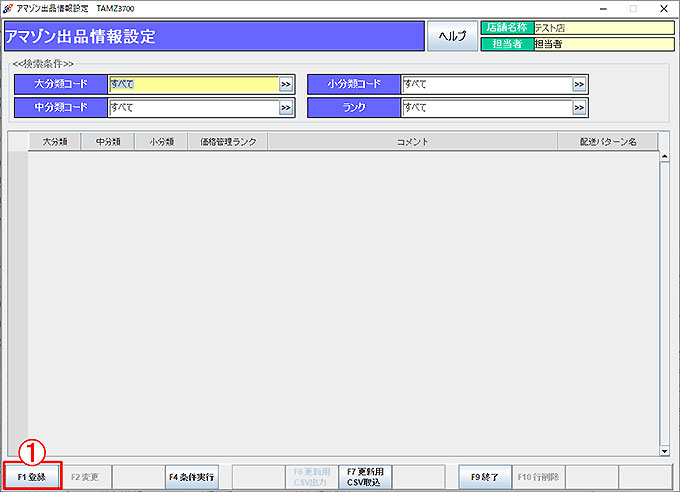Image resolution: width=680 pixels, height=492 pixels.
Task: Click the F1 登録 button
Action: 32,477
